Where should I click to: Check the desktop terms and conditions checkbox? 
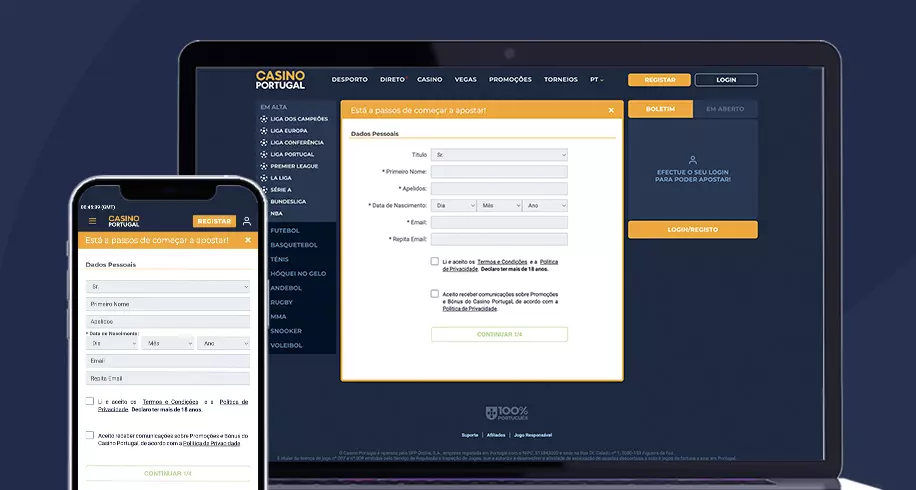click(435, 261)
